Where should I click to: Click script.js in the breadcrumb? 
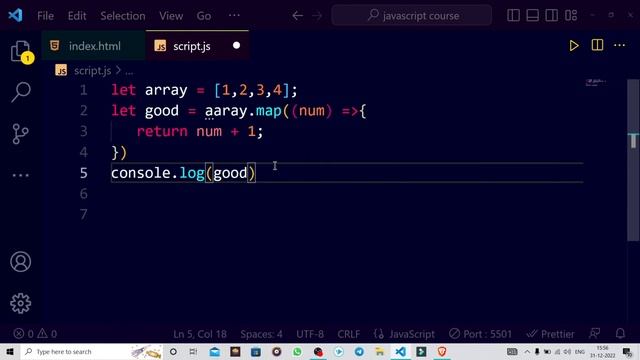tap(92, 71)
